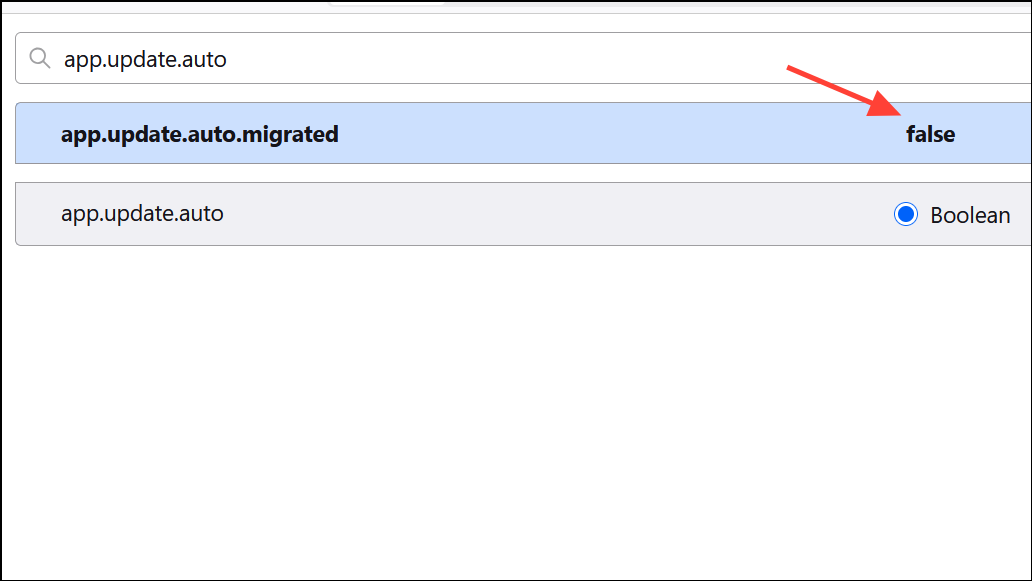Click the tab fragment at top edge
This screenshot has height=581, width=1032.
click(387, 3)
